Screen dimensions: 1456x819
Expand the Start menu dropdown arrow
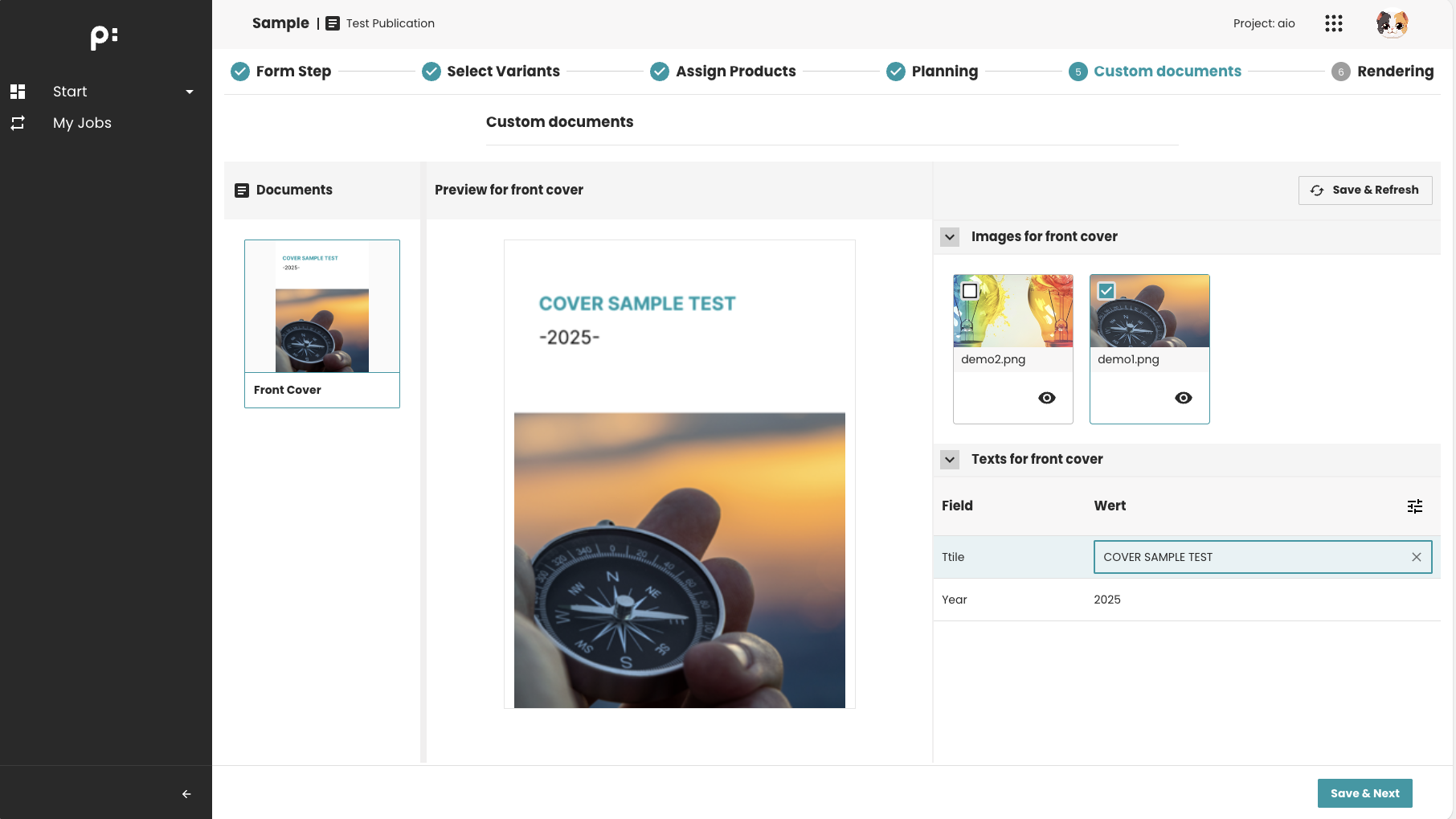tap(190, 92)
